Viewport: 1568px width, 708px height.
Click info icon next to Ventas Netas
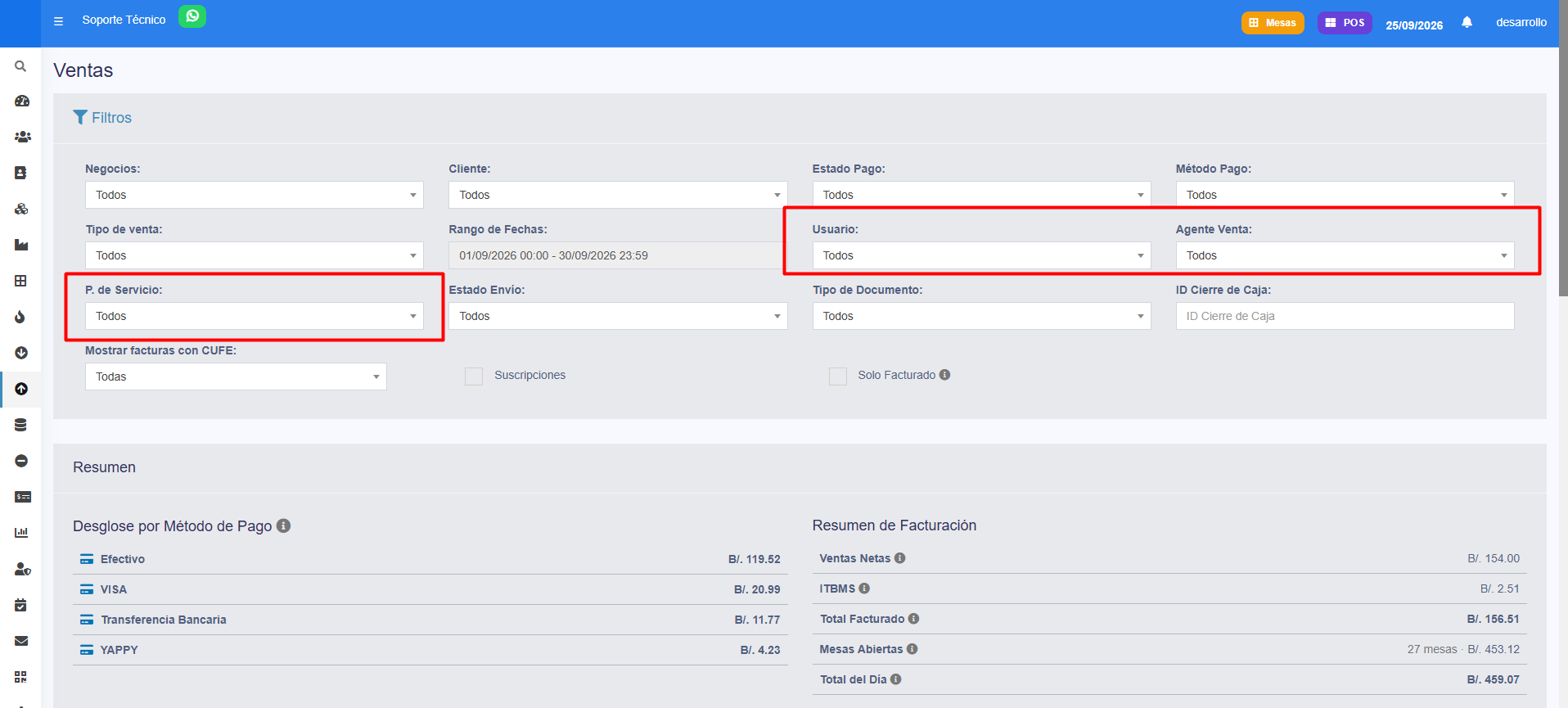coord(899,558)
